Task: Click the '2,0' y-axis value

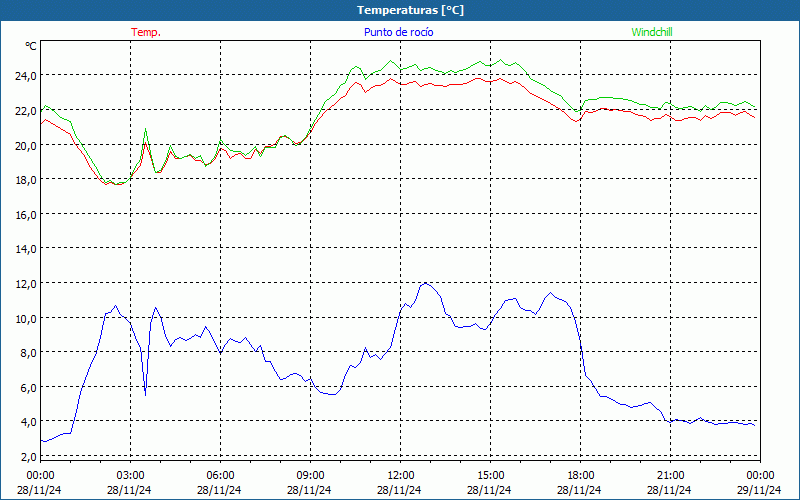Action: tap(28, 457)
